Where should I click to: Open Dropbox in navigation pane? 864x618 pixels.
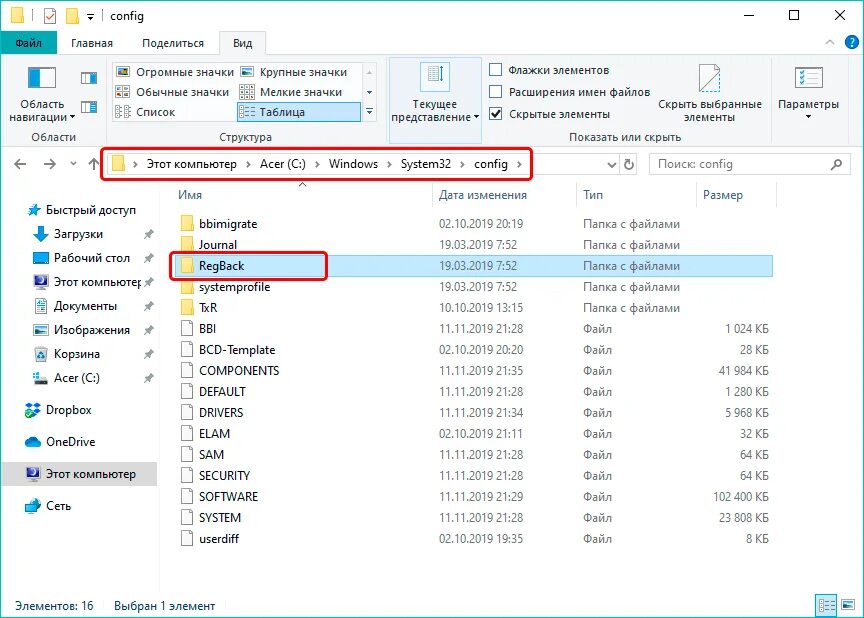pyautogui.click(x=58, y=410)
